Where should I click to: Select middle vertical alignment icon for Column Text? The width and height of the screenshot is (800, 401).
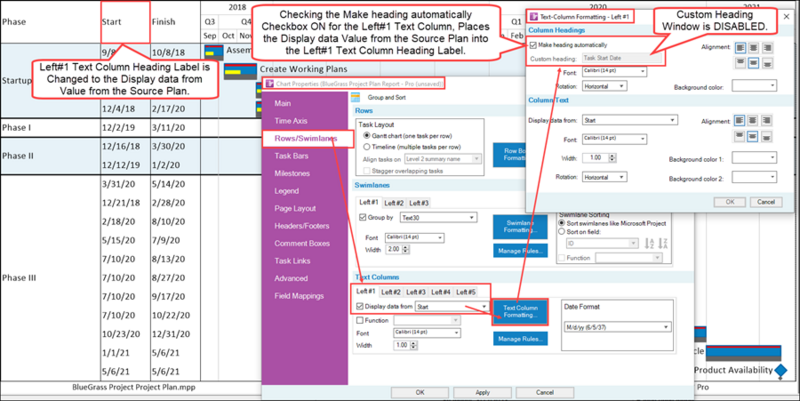point(753,136)
